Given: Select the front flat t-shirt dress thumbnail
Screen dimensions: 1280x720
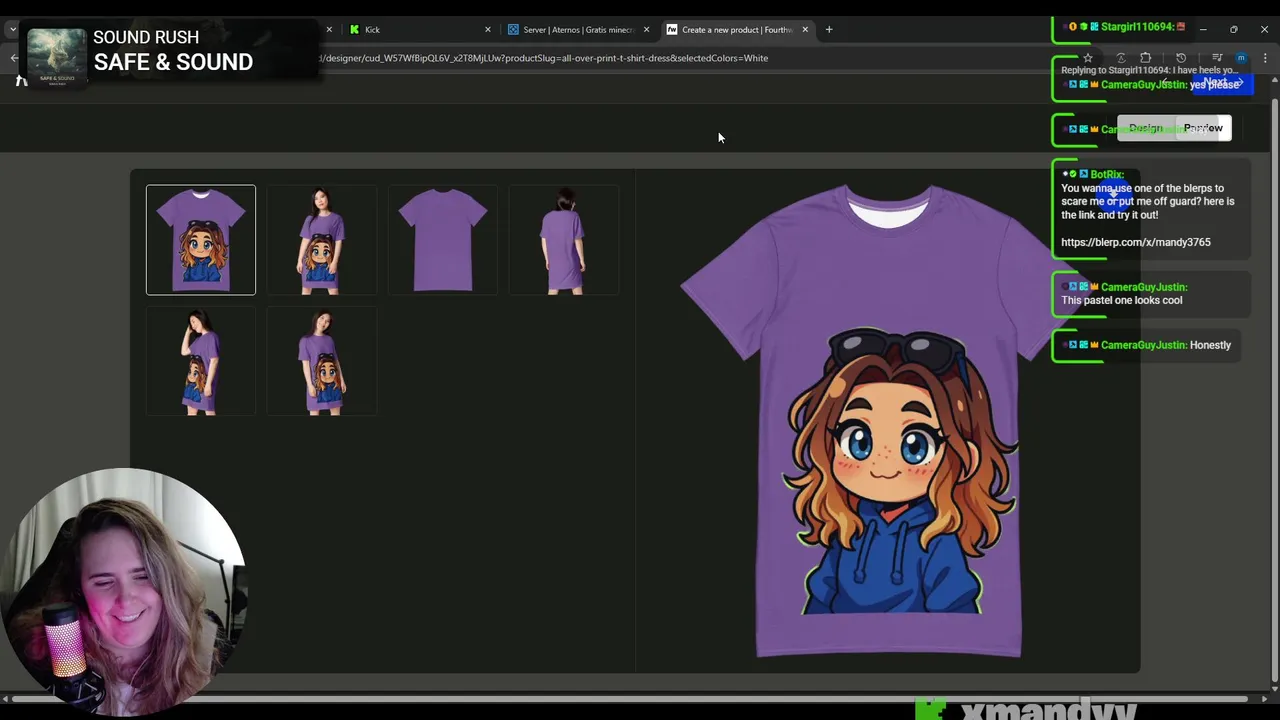Looking at the screenshot, I should [x=201, y=240].
